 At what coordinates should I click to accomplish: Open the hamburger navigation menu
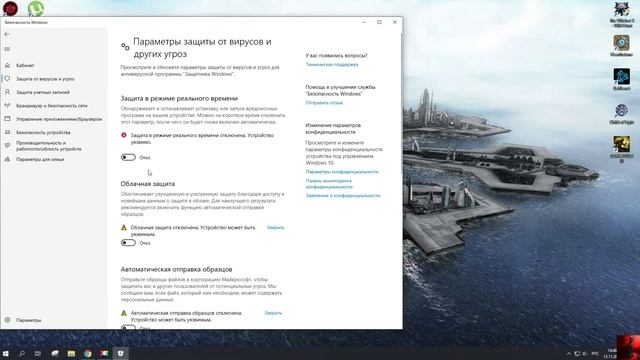coord(7,49)
